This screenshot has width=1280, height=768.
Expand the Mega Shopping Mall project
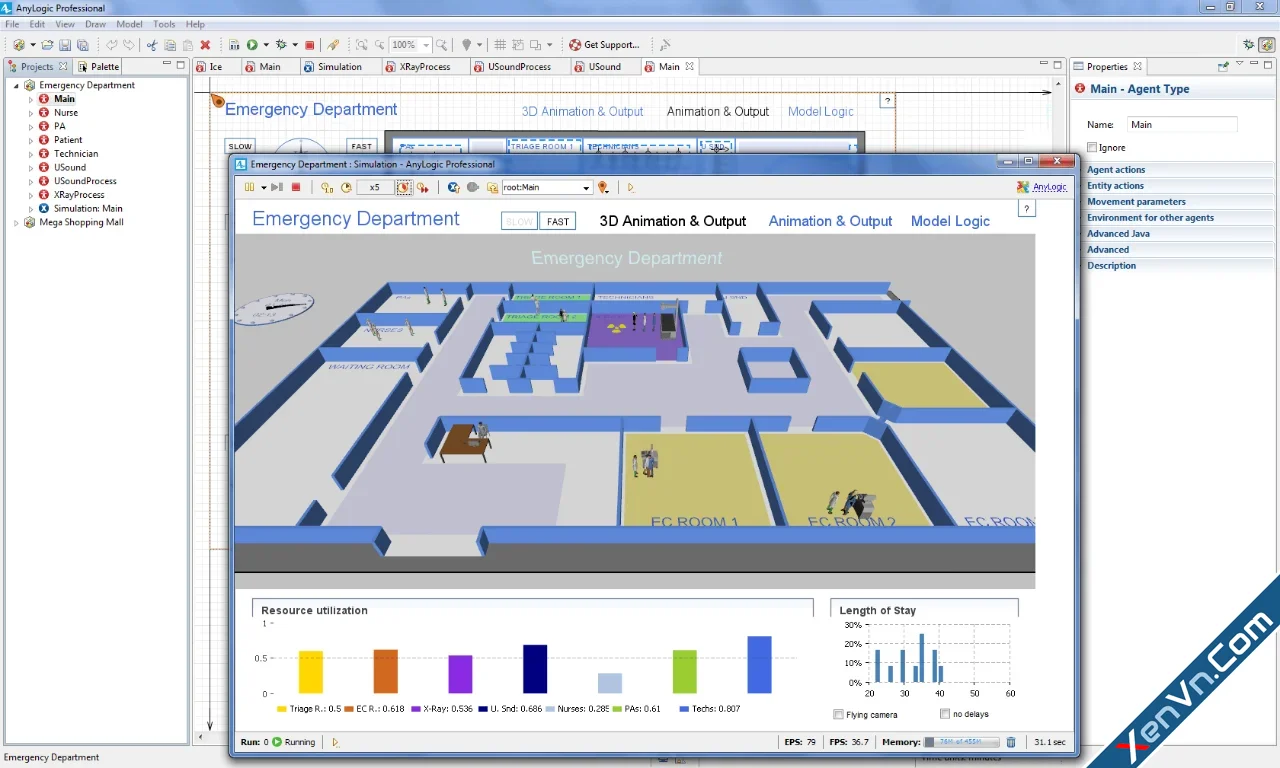[x=16, y=223]
